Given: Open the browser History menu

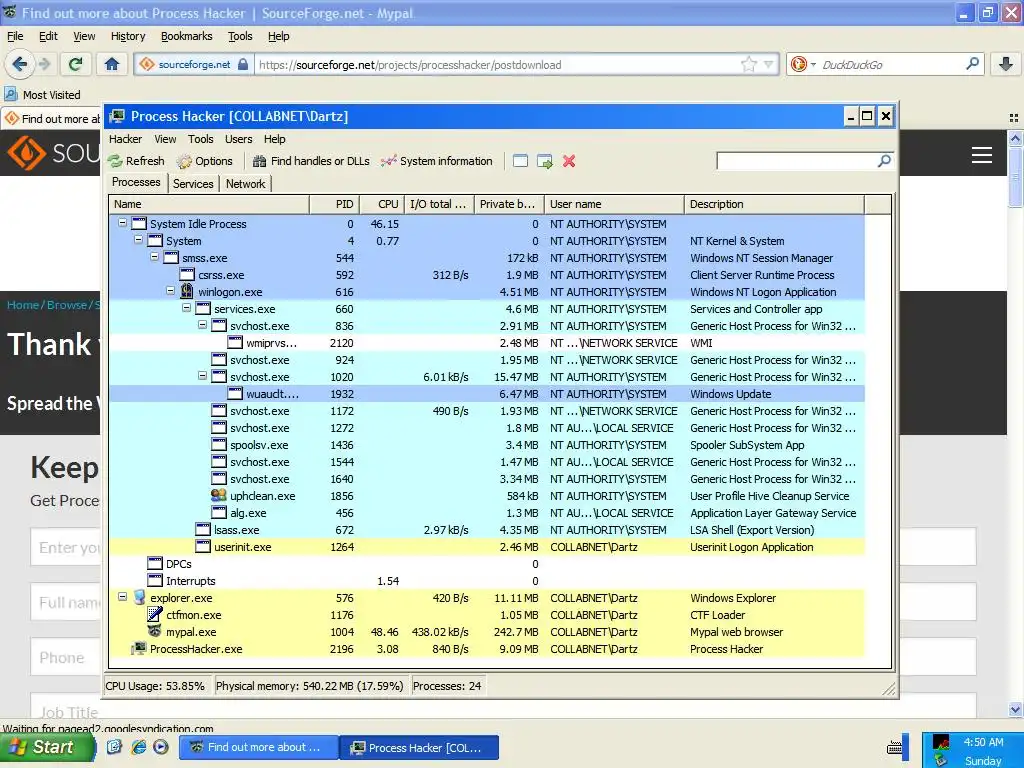Looking at the screenshot, I should [x=128, y=37].
